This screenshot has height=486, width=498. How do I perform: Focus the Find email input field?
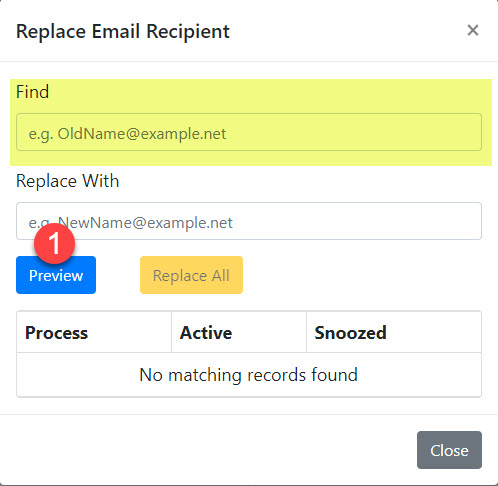coord(249,132)
